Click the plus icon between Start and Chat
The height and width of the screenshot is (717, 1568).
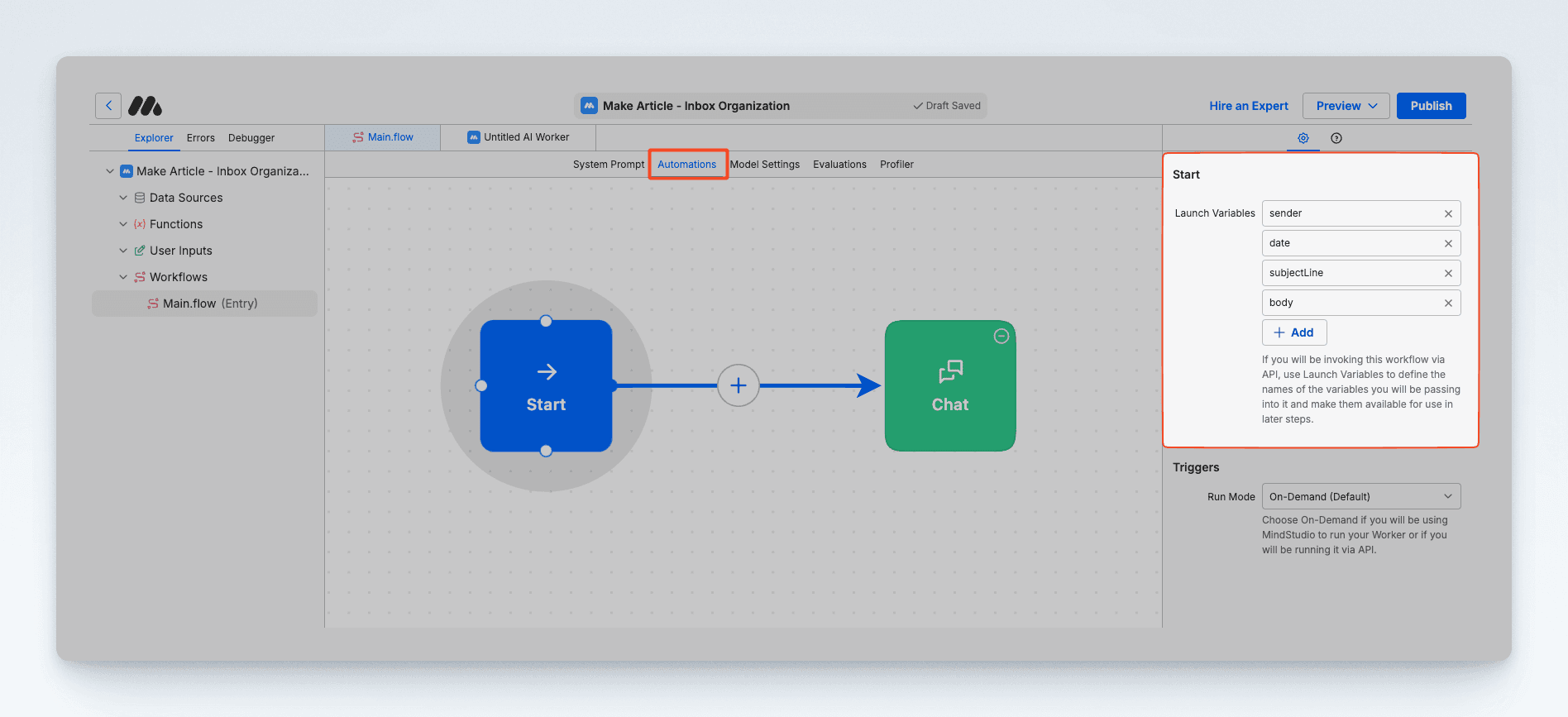738,385
